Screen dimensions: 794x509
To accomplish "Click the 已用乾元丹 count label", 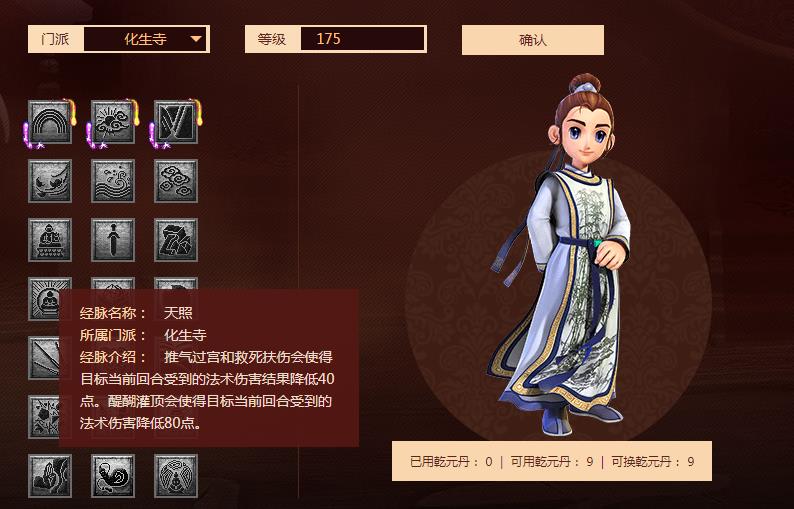I will point(451,461).
